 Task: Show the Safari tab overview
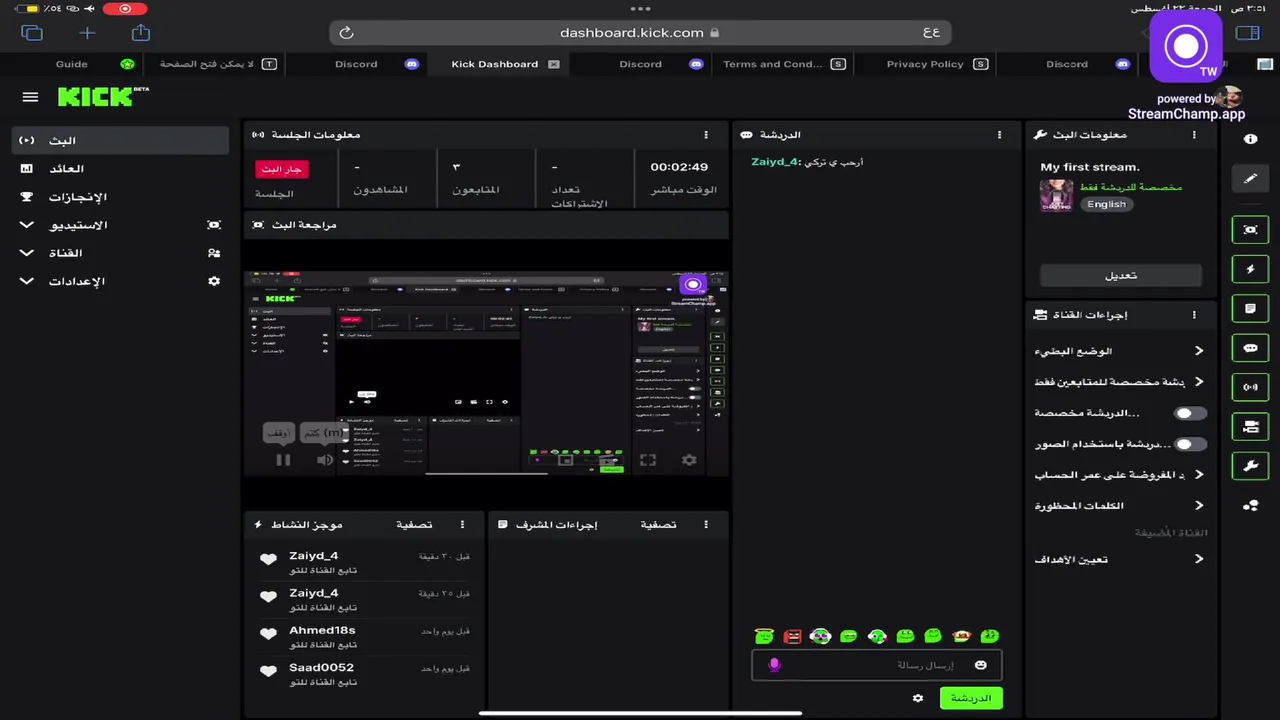(32, 33)
